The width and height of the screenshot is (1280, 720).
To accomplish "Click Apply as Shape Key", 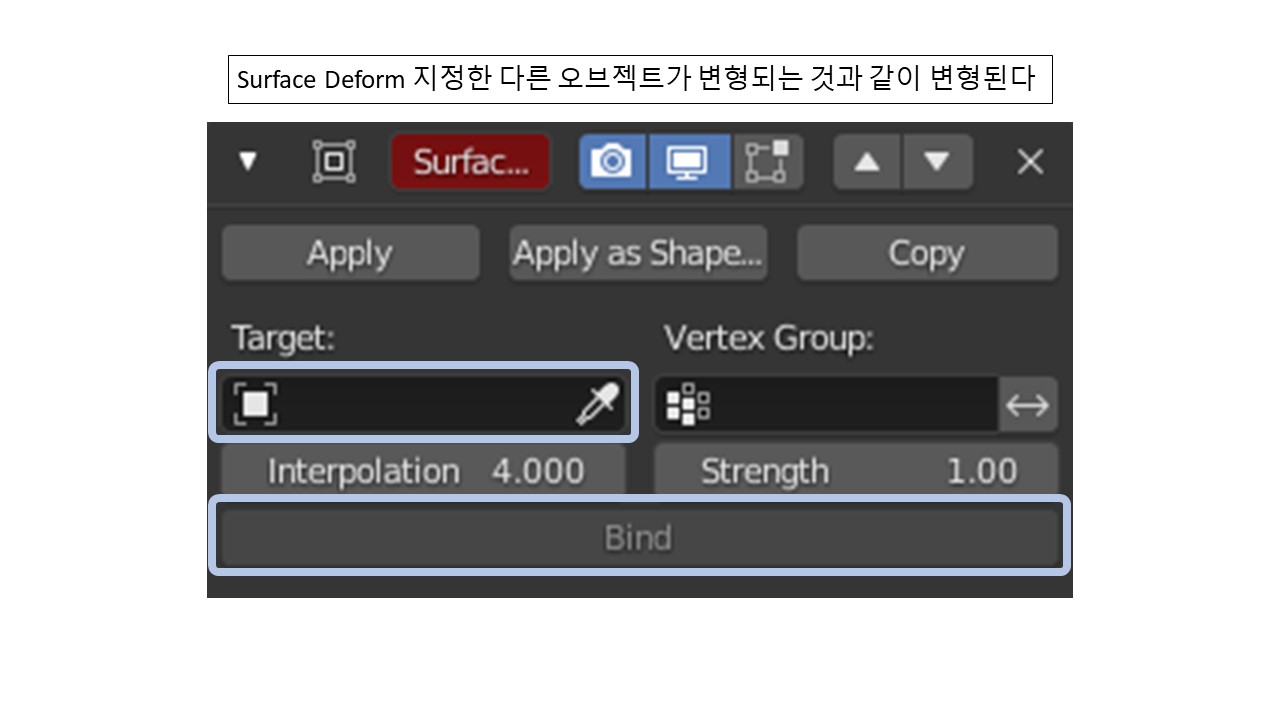I will click(x=637, y=253).
